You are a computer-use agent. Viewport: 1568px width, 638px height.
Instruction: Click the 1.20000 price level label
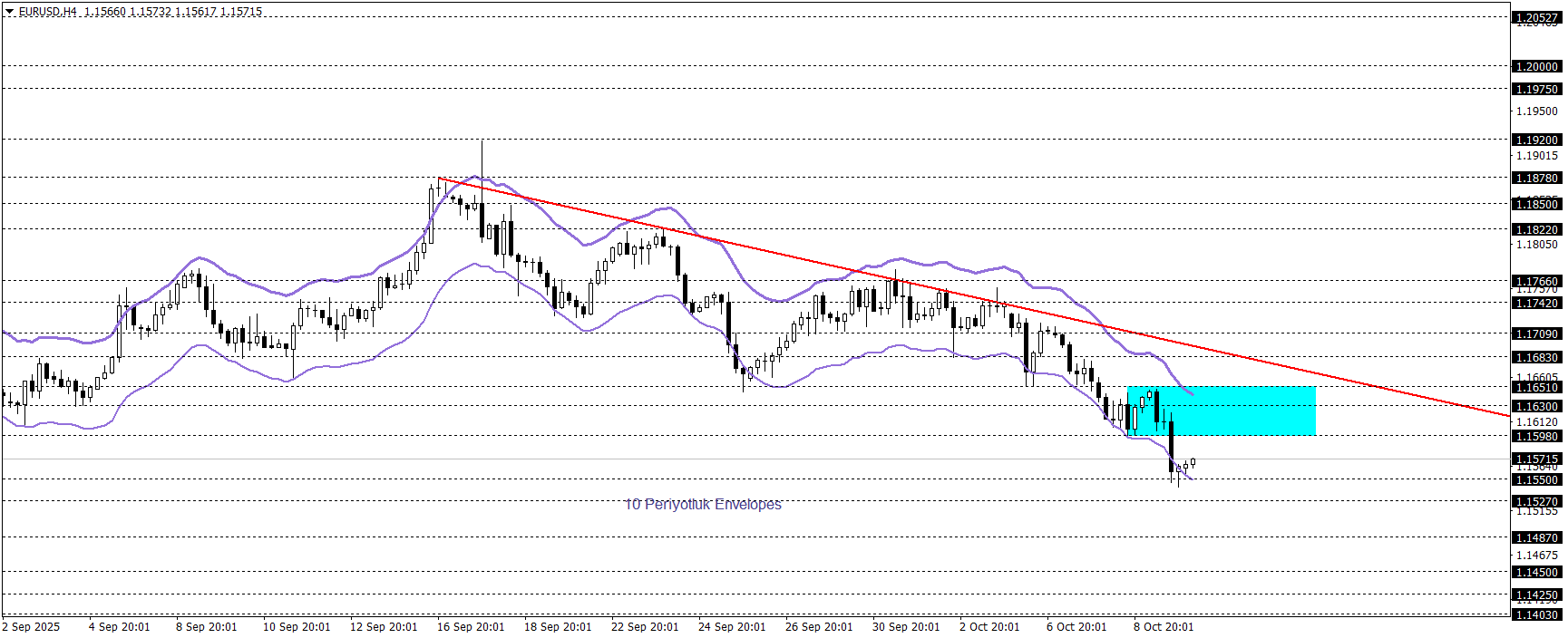tap(1536, 66)
